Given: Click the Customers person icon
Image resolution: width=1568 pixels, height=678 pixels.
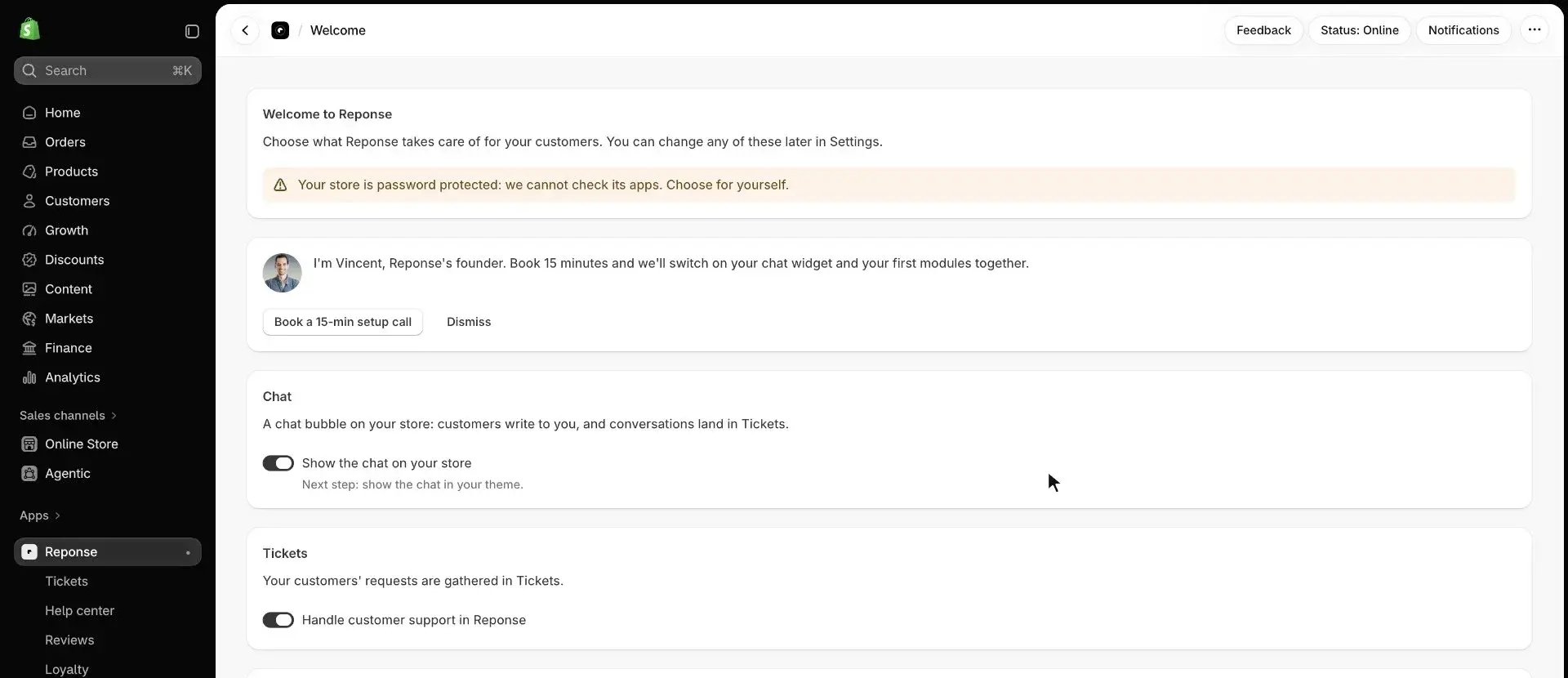Looking at the screenshot, I should click(29, 201).
